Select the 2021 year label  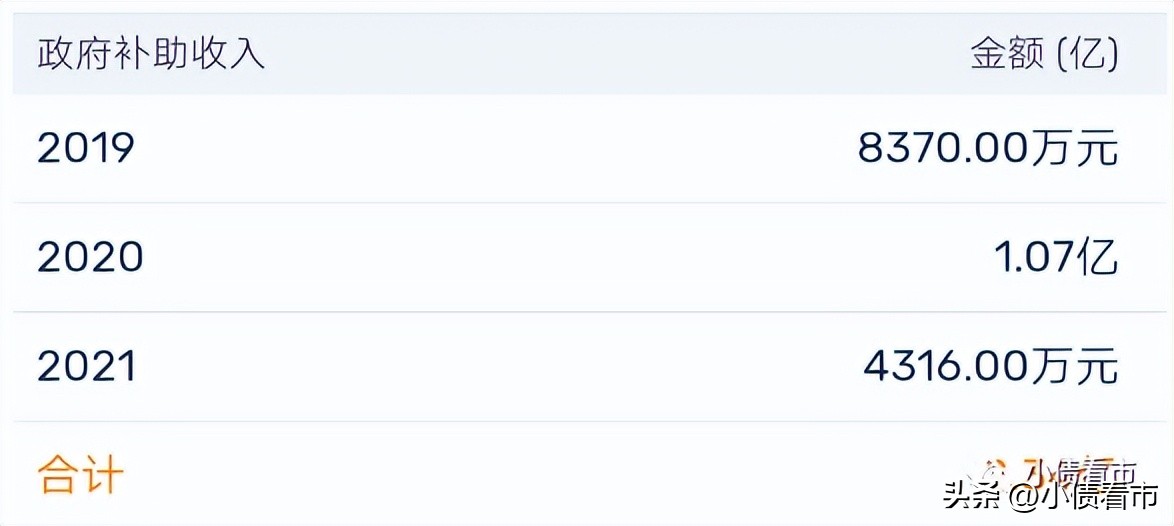point(87,367)
